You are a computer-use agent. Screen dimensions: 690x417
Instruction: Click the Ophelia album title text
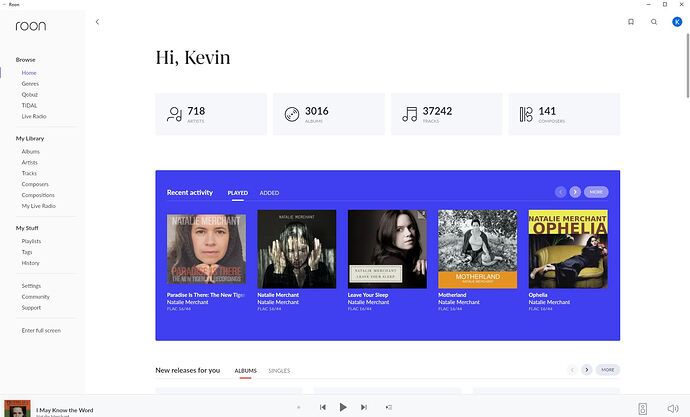coord(538,295)
